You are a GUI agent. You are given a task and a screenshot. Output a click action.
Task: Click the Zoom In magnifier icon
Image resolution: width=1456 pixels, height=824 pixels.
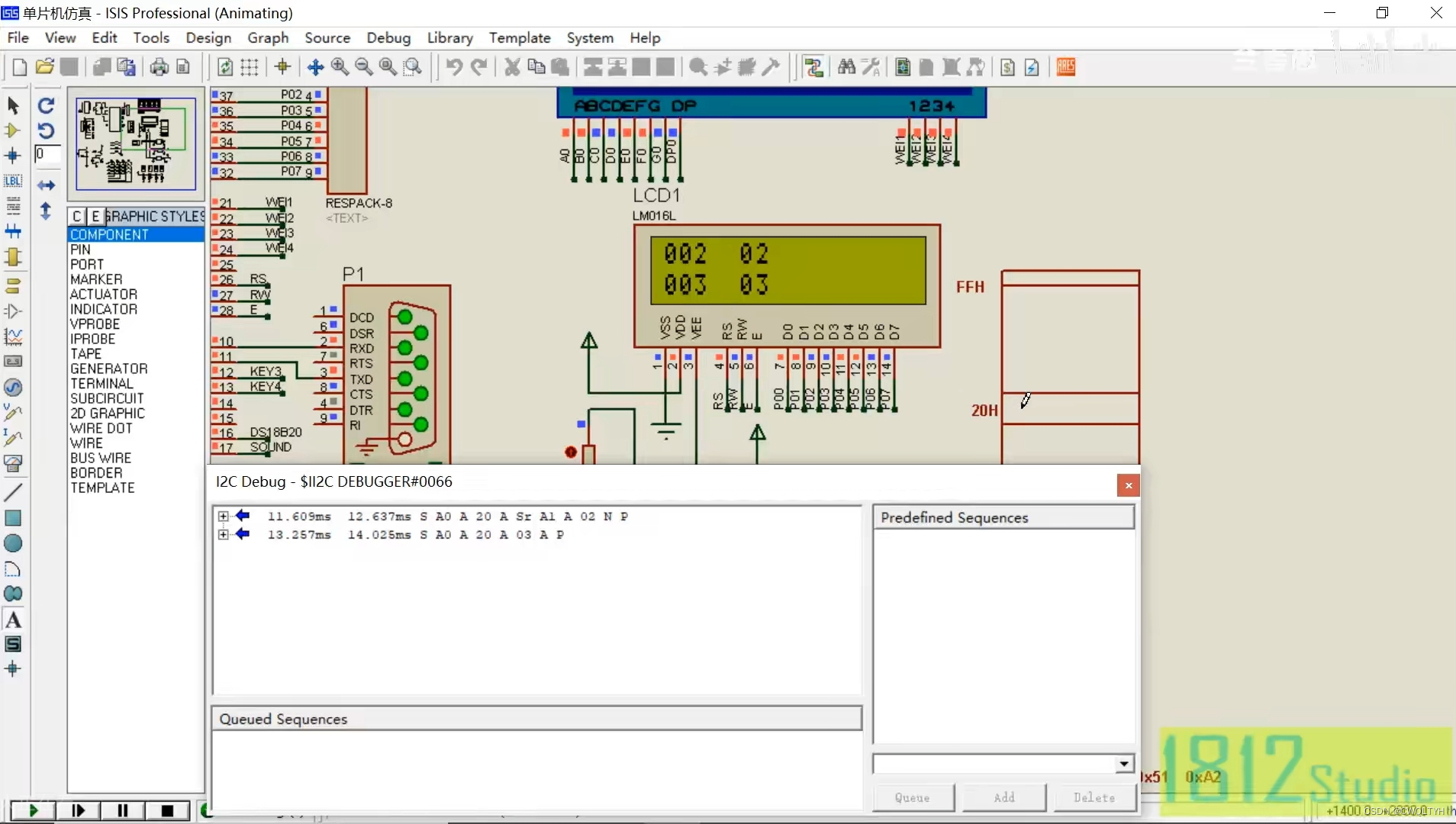click(340, 67)
